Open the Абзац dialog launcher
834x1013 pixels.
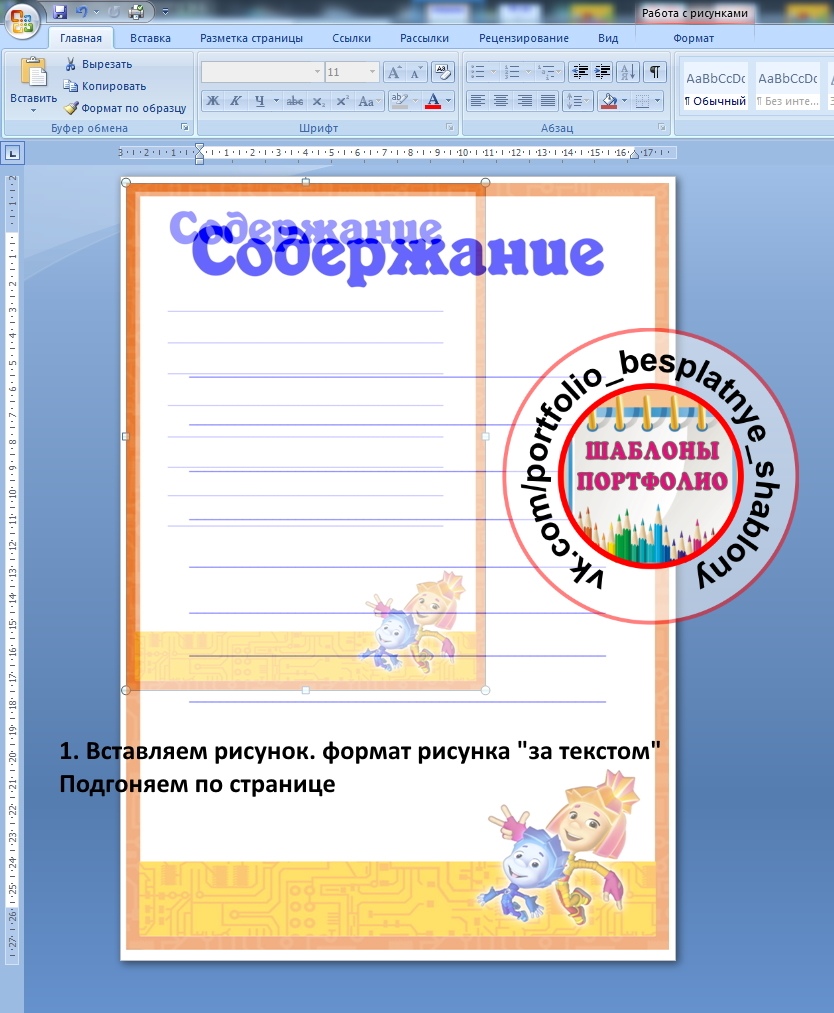pyautogui.click(x=662, y=128)
